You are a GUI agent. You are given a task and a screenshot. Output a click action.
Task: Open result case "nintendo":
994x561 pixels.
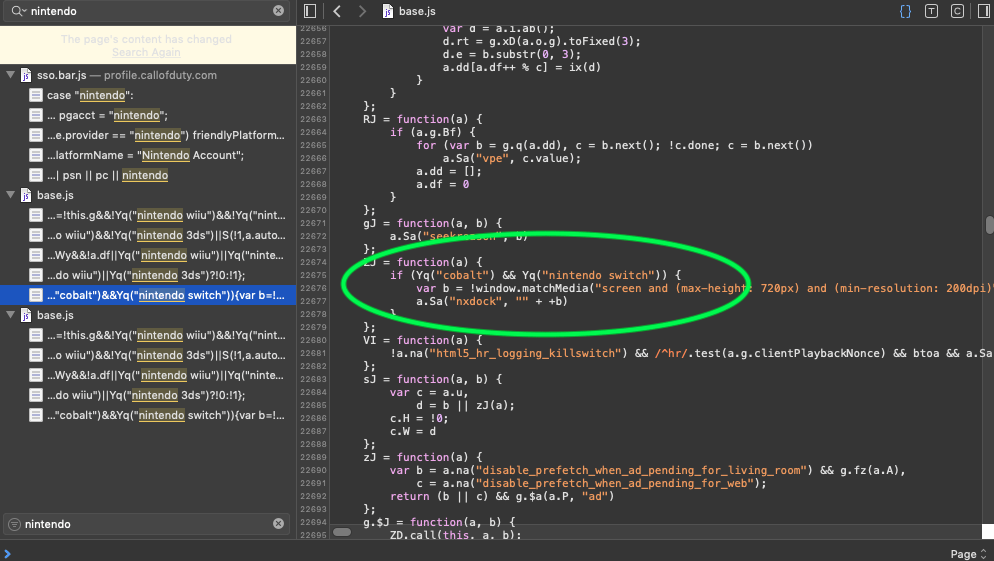[x=148, y=95]
